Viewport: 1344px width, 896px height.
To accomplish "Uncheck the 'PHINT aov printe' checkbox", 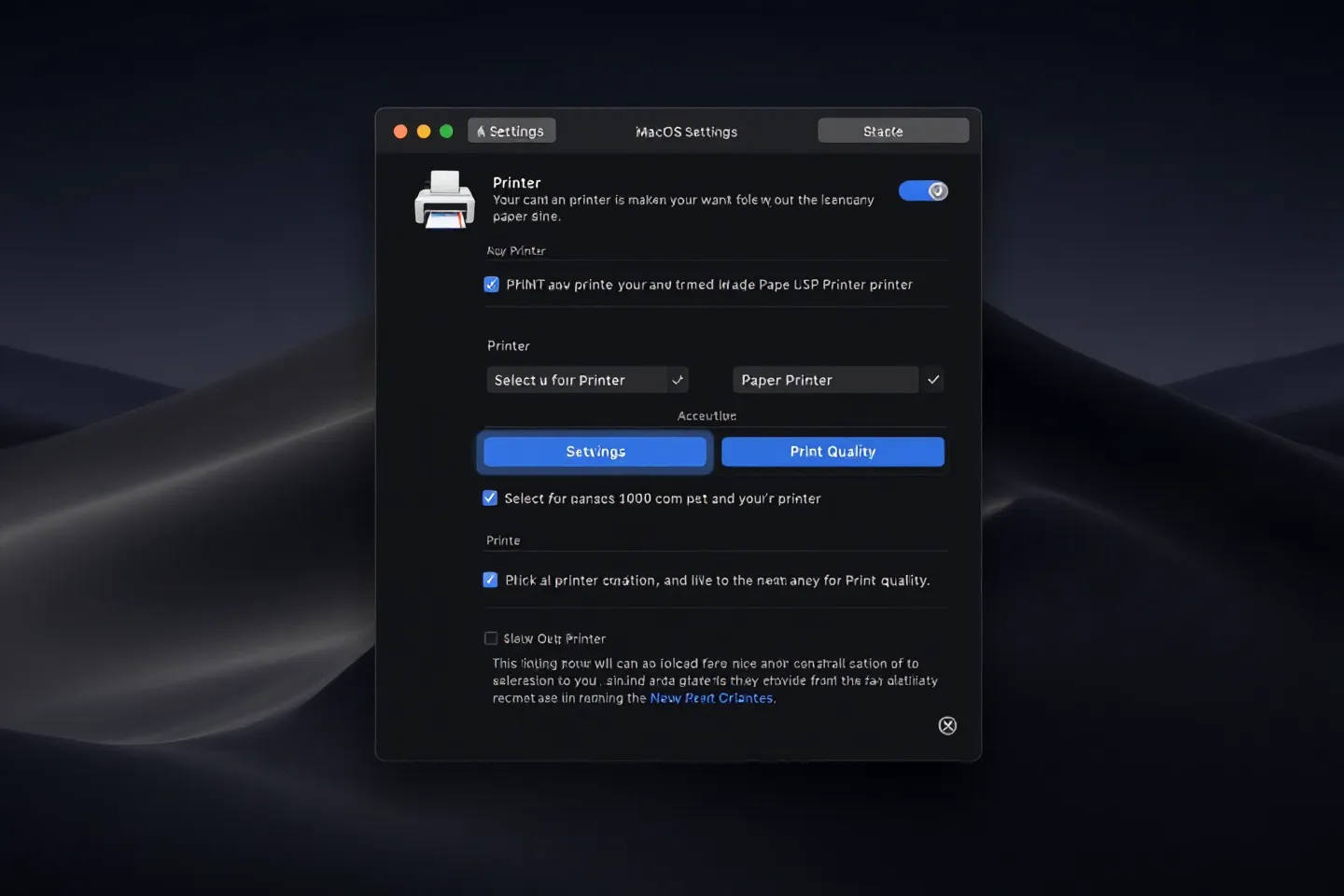I will click(x=492, y=285).
